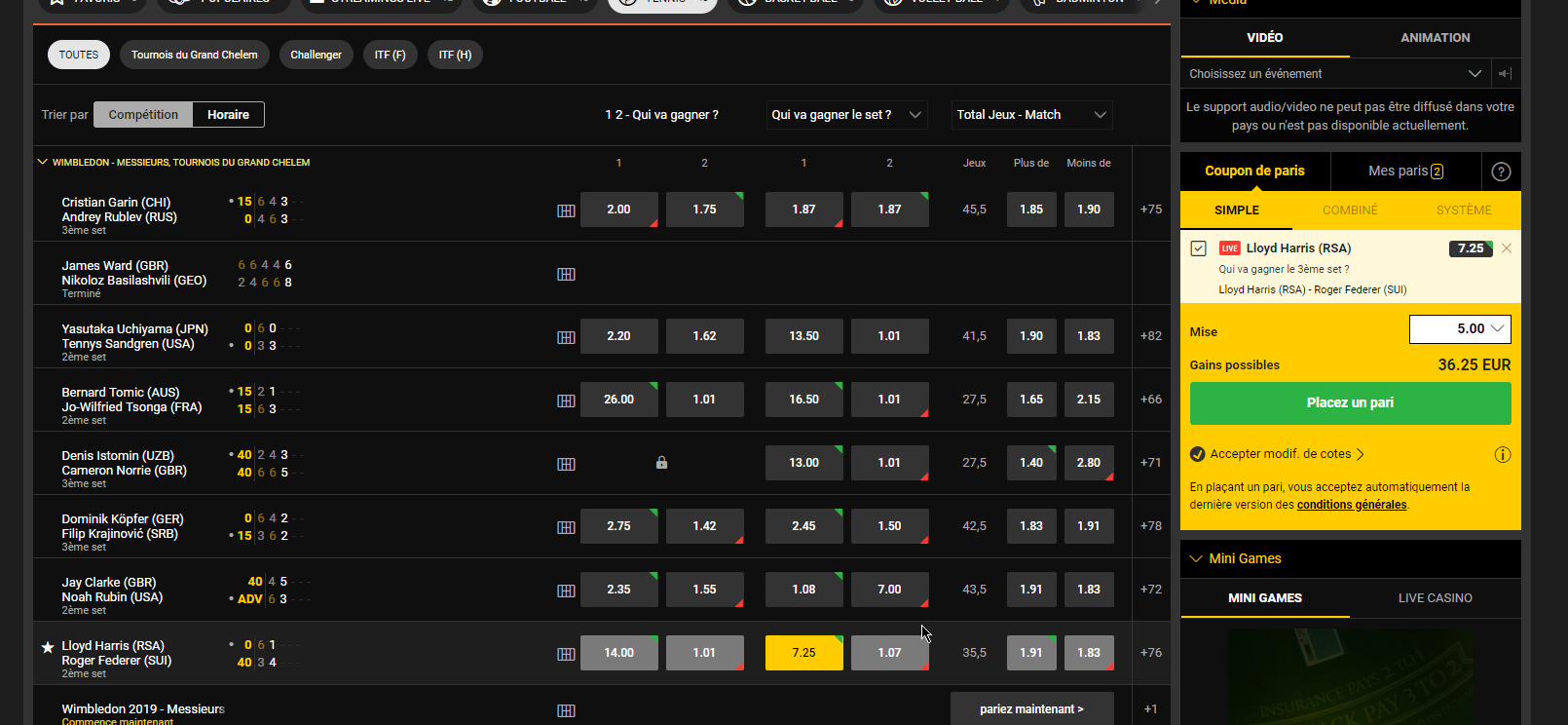Open Coupon de paris tab
Viewport: 1568px width, 725px height.
click(x=1254, y=171)
